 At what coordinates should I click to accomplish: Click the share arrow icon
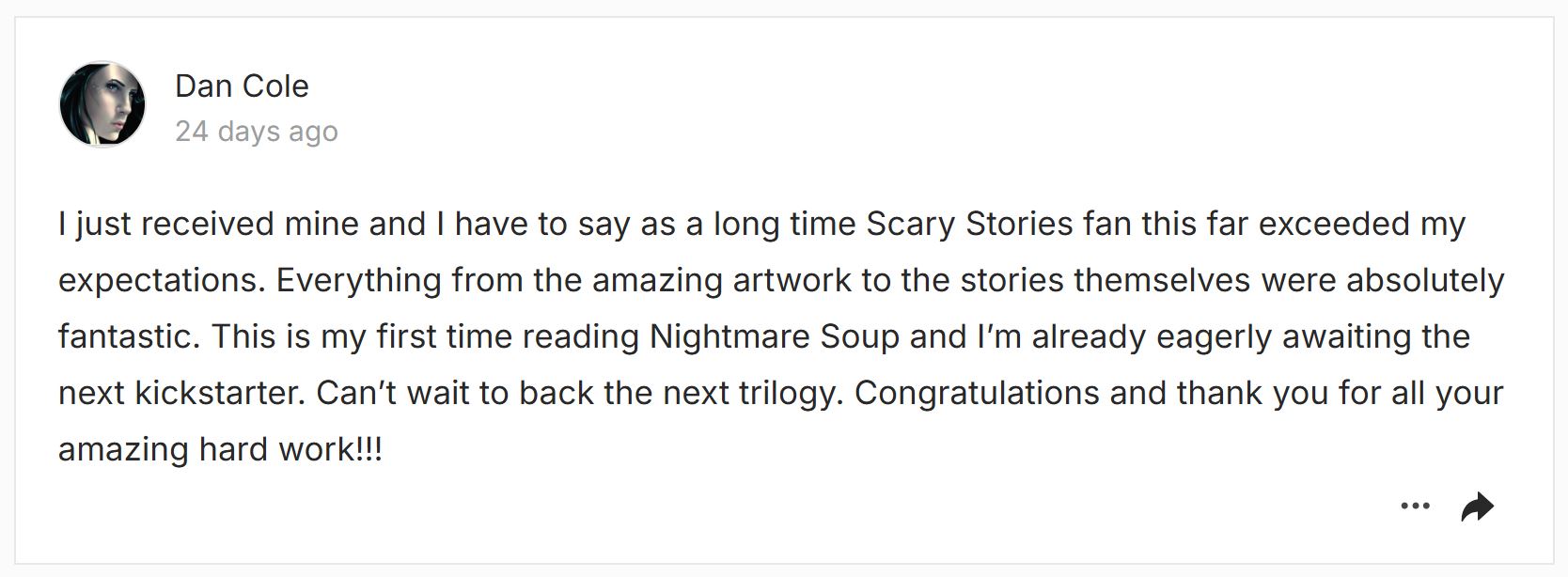tap(1478, 507)
